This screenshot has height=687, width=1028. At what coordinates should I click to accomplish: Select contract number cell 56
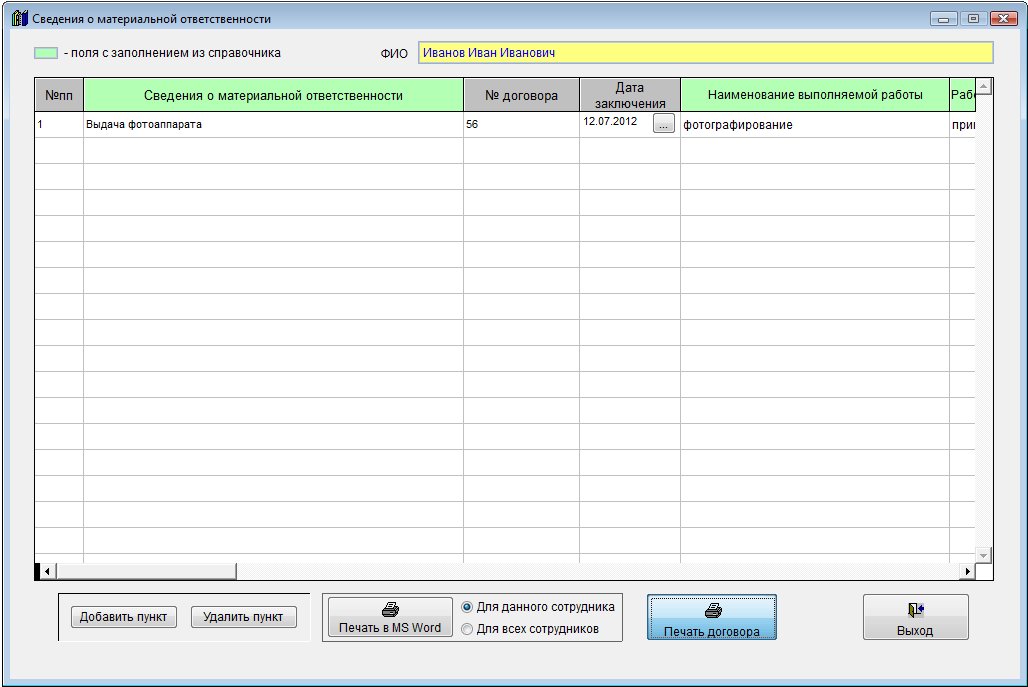click(x=521, y=125)
